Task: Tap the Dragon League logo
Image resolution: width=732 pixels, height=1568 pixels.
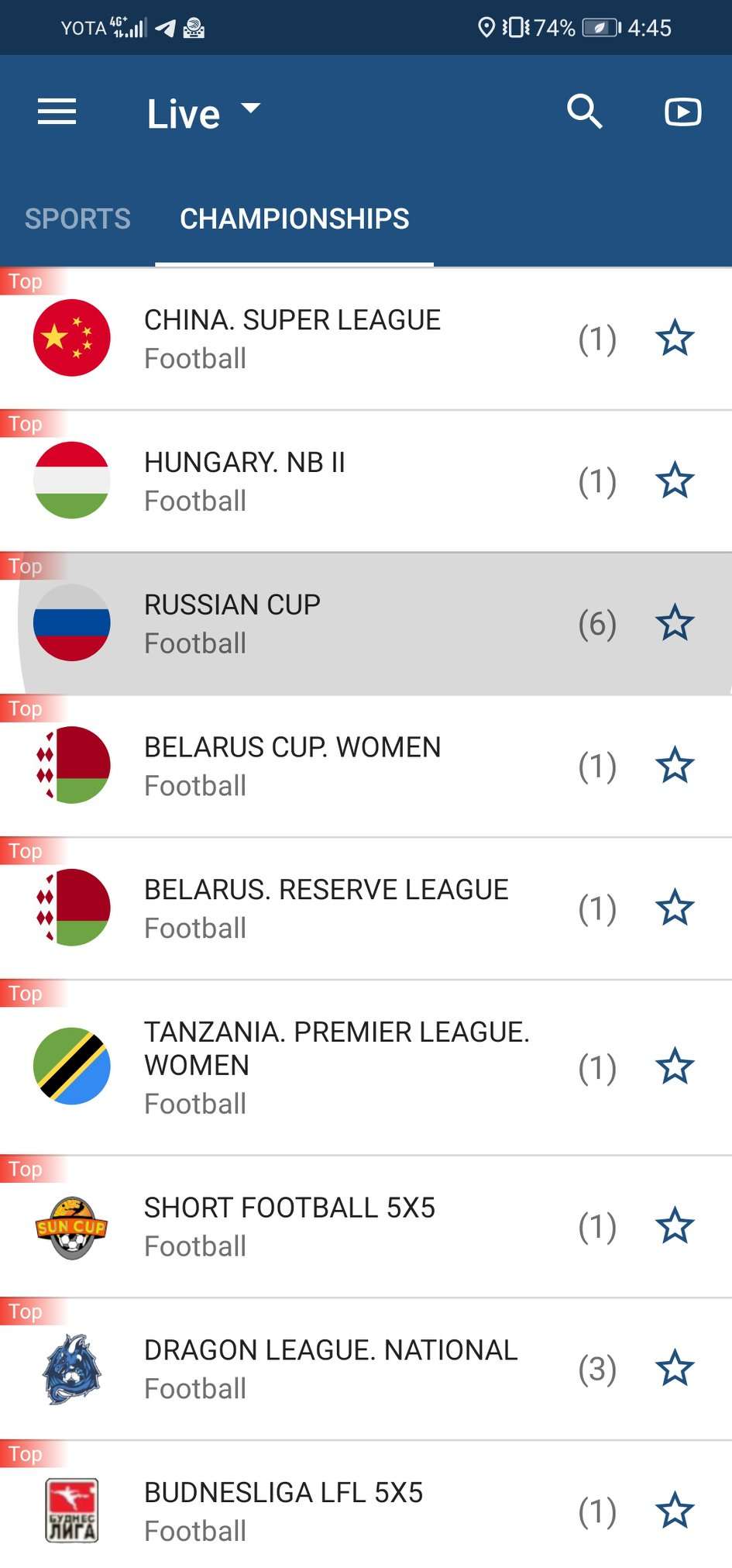Action: [72, 1369]
